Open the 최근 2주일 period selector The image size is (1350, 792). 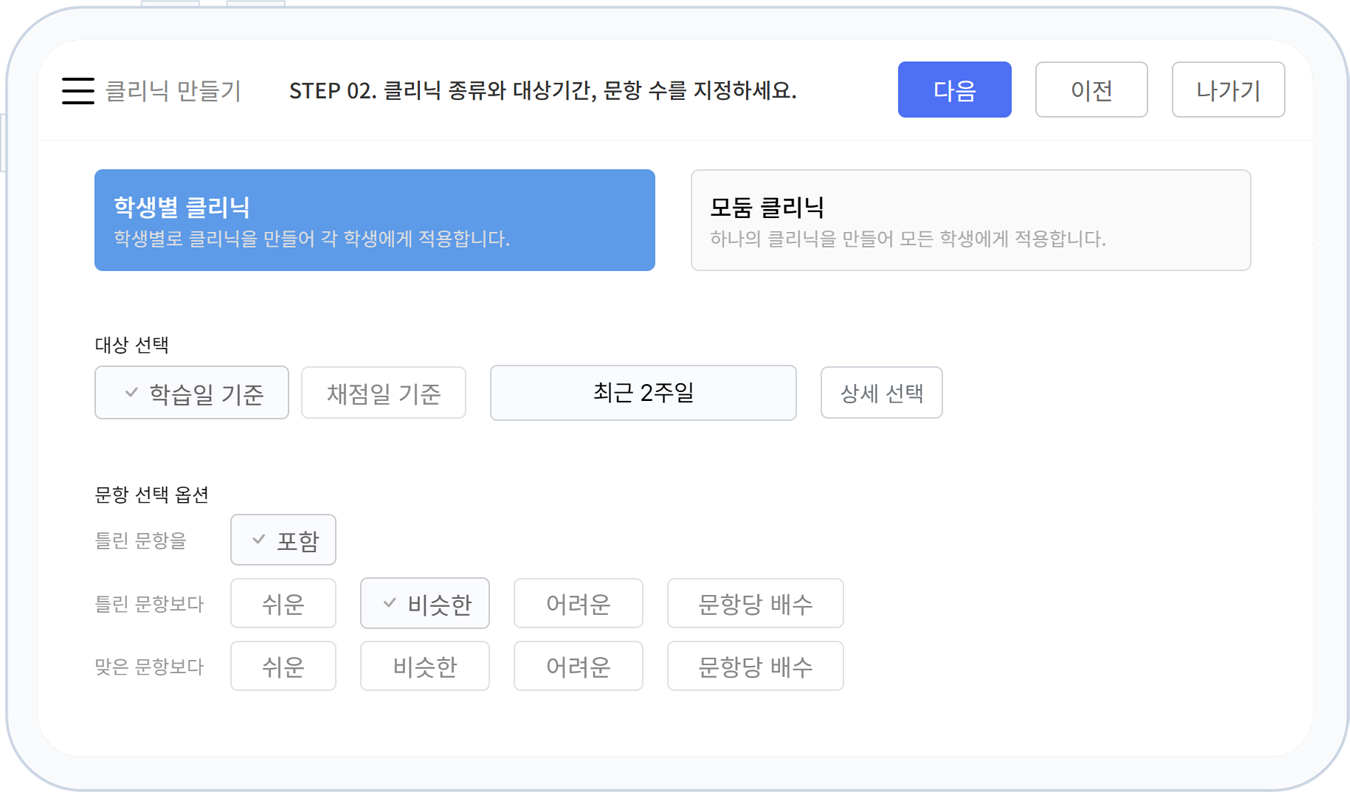[x=643, y=392]
